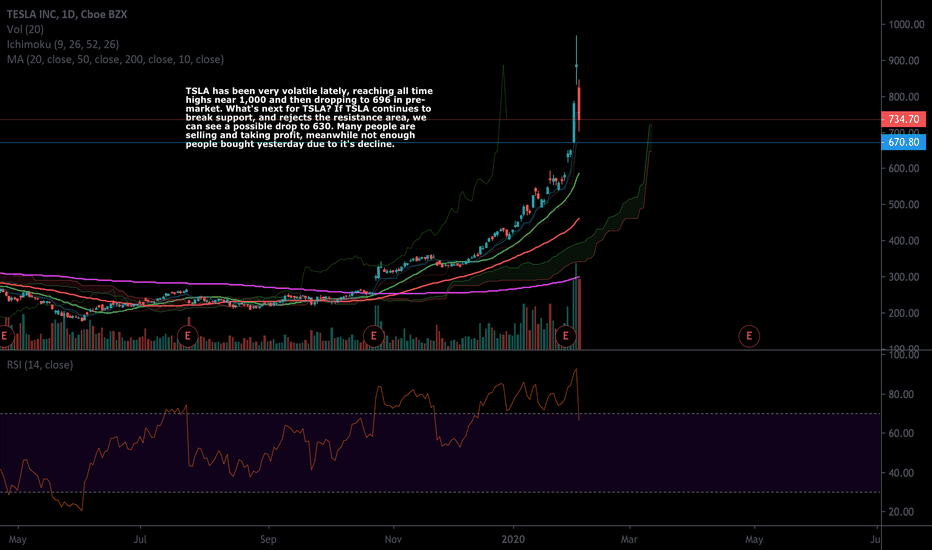Click the 200.00 price axis label
Screen dimensions: 932x550
coord(903,313)
